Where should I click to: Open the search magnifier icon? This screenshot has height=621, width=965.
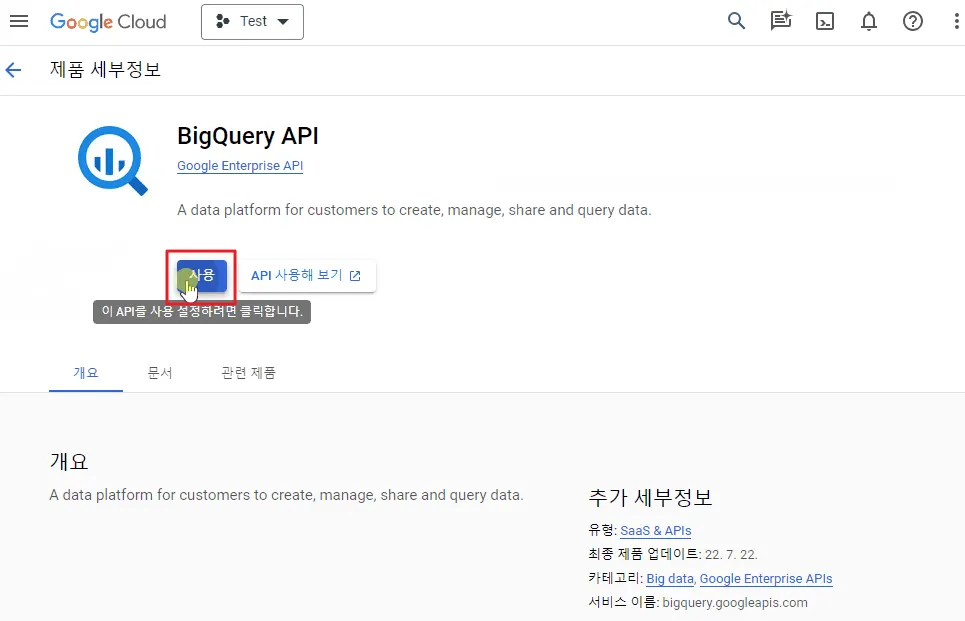coord(736,21)
